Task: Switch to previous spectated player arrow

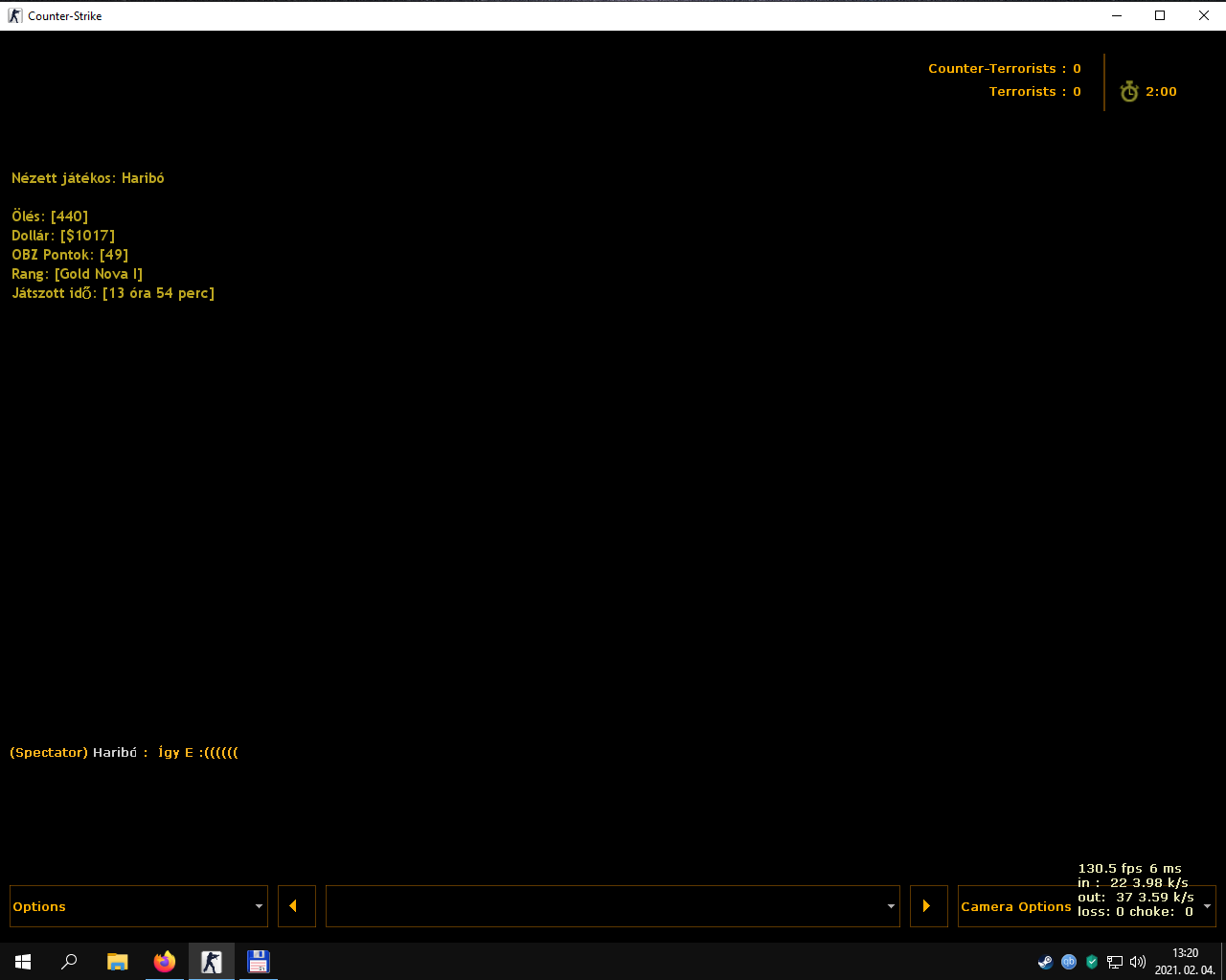Action: point(296,906)
